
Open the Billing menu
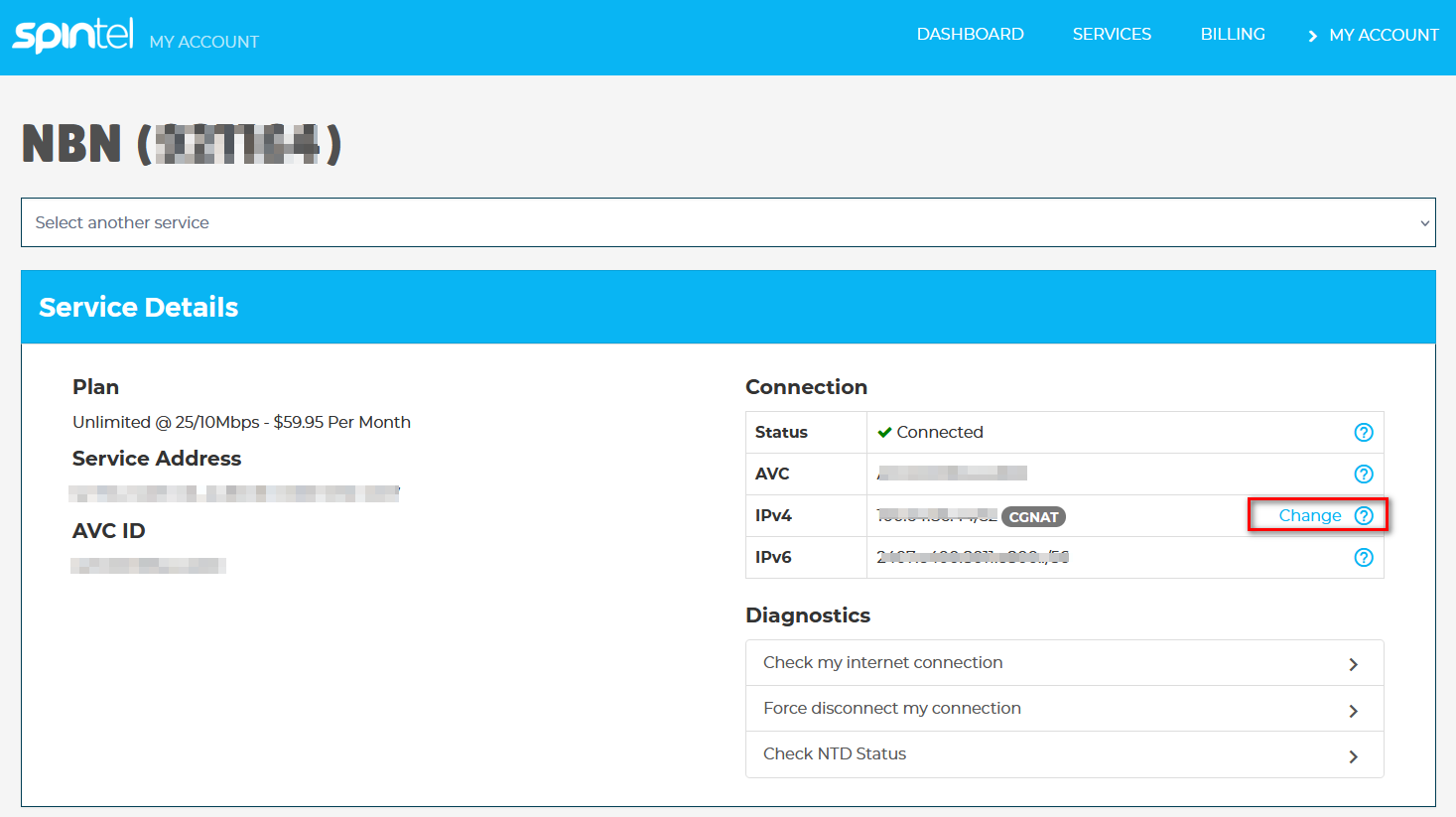(x=1233, y=34)
